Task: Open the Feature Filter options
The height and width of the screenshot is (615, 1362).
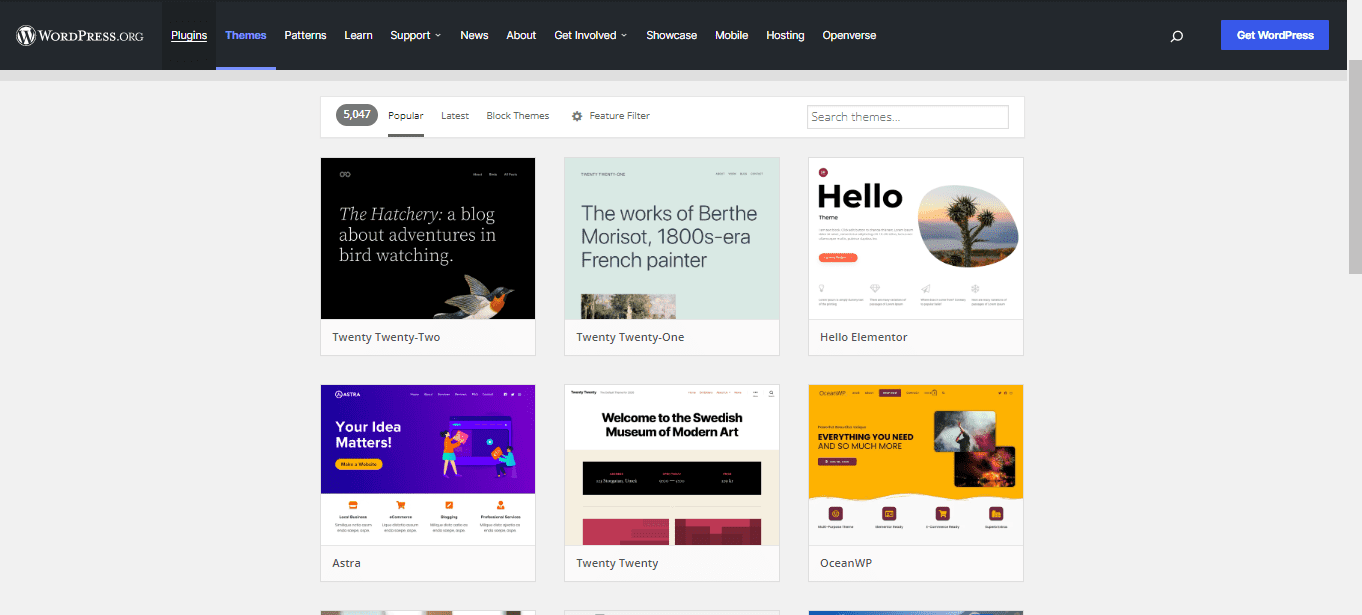Action: tap(619, 116)
